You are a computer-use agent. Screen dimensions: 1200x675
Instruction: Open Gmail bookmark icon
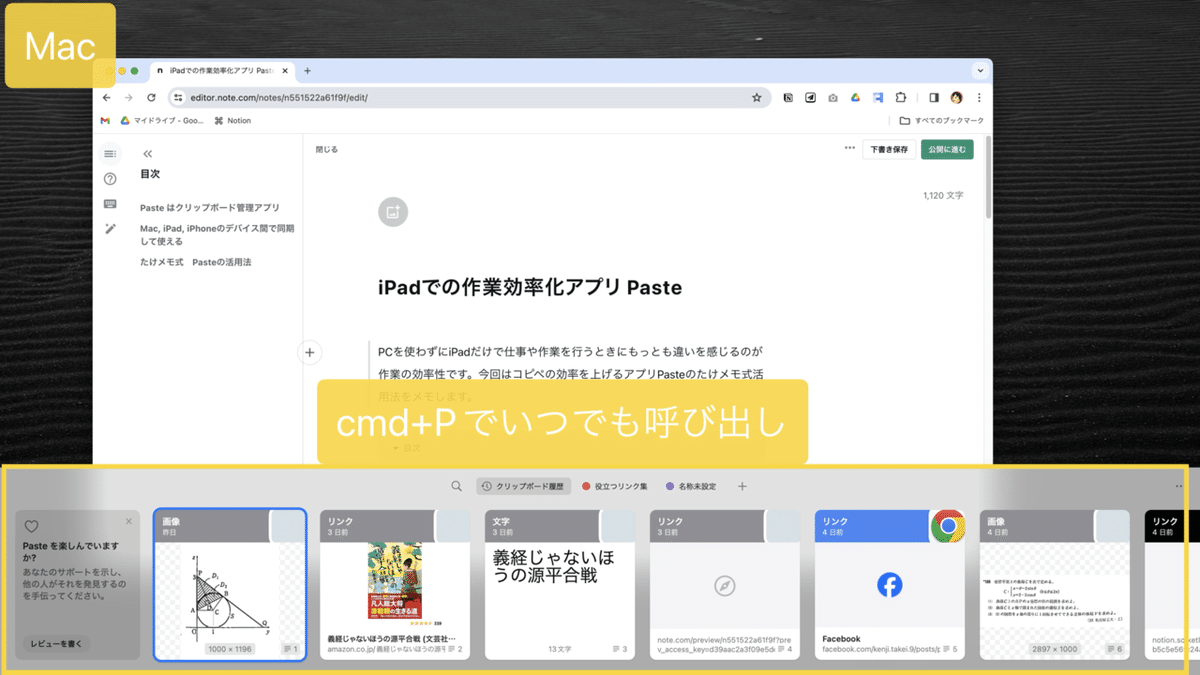105,121
